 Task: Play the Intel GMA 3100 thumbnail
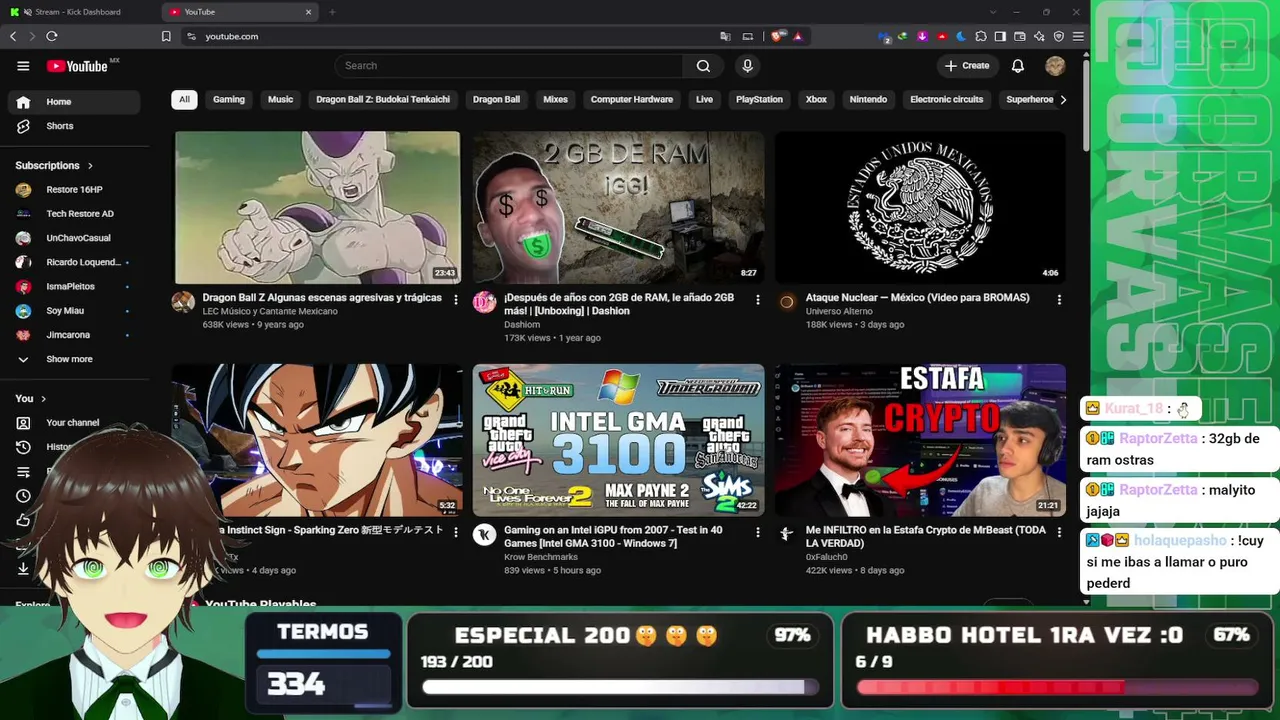pyautogui.click(x=618, y=440)
